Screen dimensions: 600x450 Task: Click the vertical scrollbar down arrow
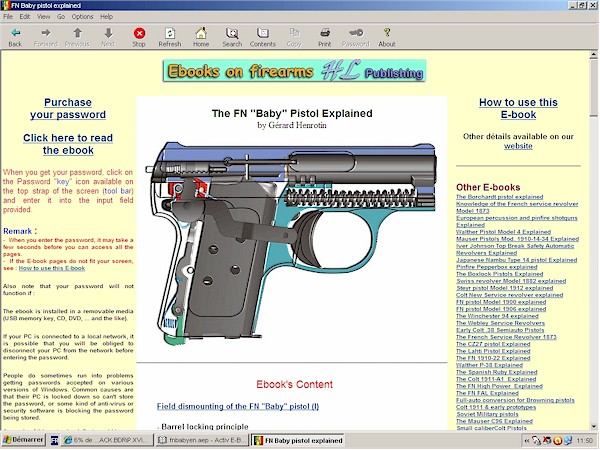coord(594,426)
